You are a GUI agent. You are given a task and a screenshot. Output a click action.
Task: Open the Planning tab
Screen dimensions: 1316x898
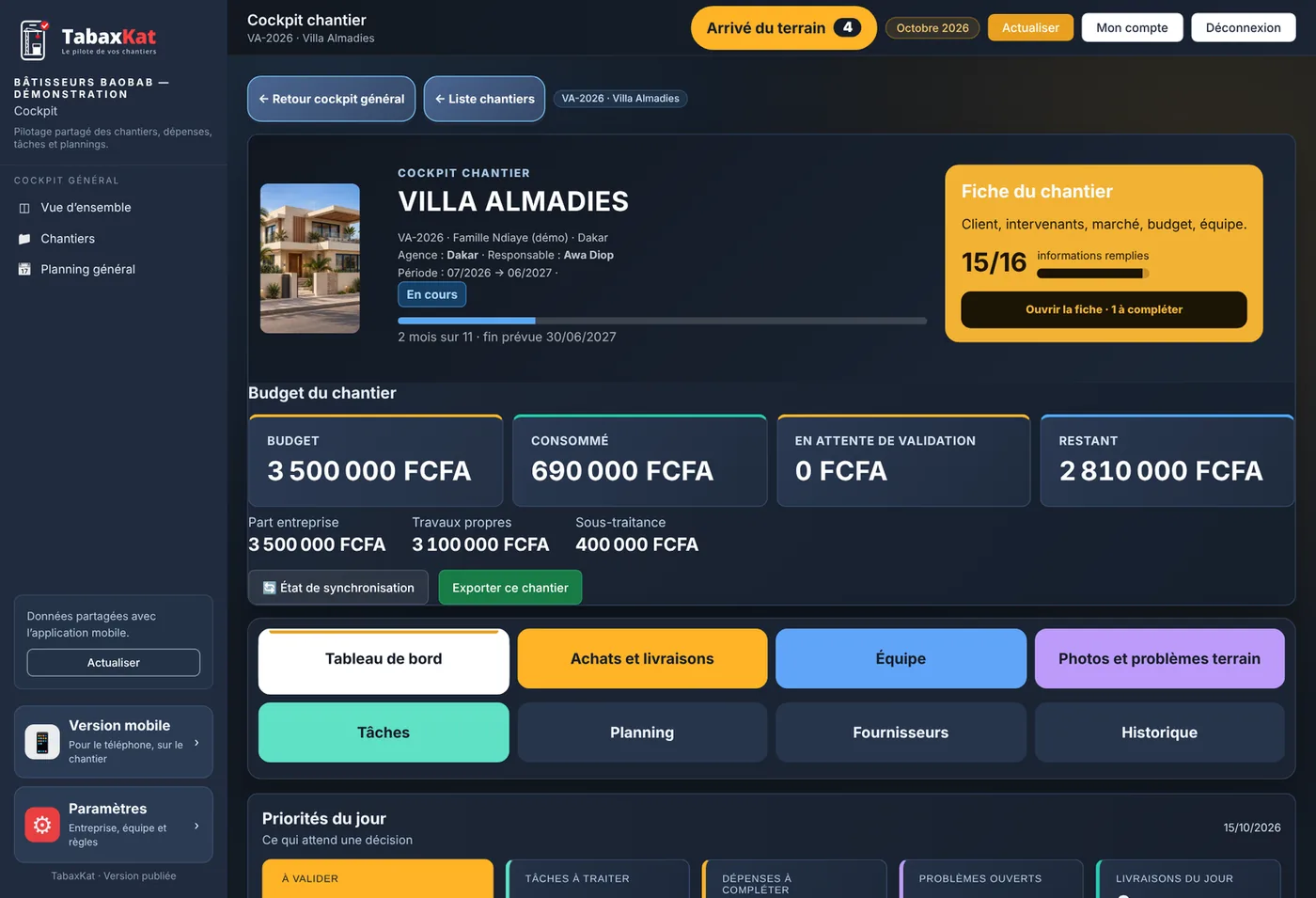pos(642,733)
